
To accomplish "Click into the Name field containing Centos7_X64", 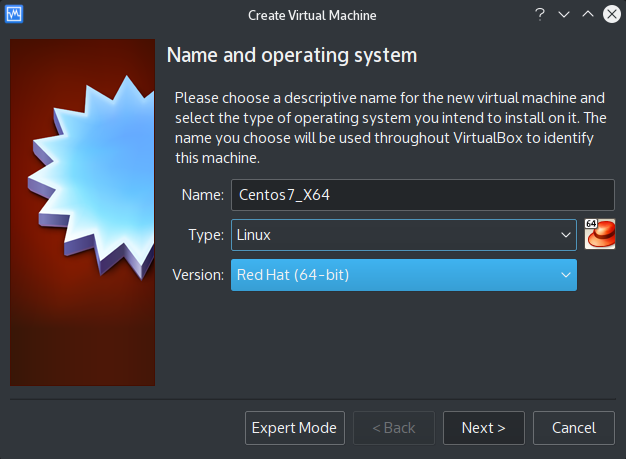I will (422, 195).
